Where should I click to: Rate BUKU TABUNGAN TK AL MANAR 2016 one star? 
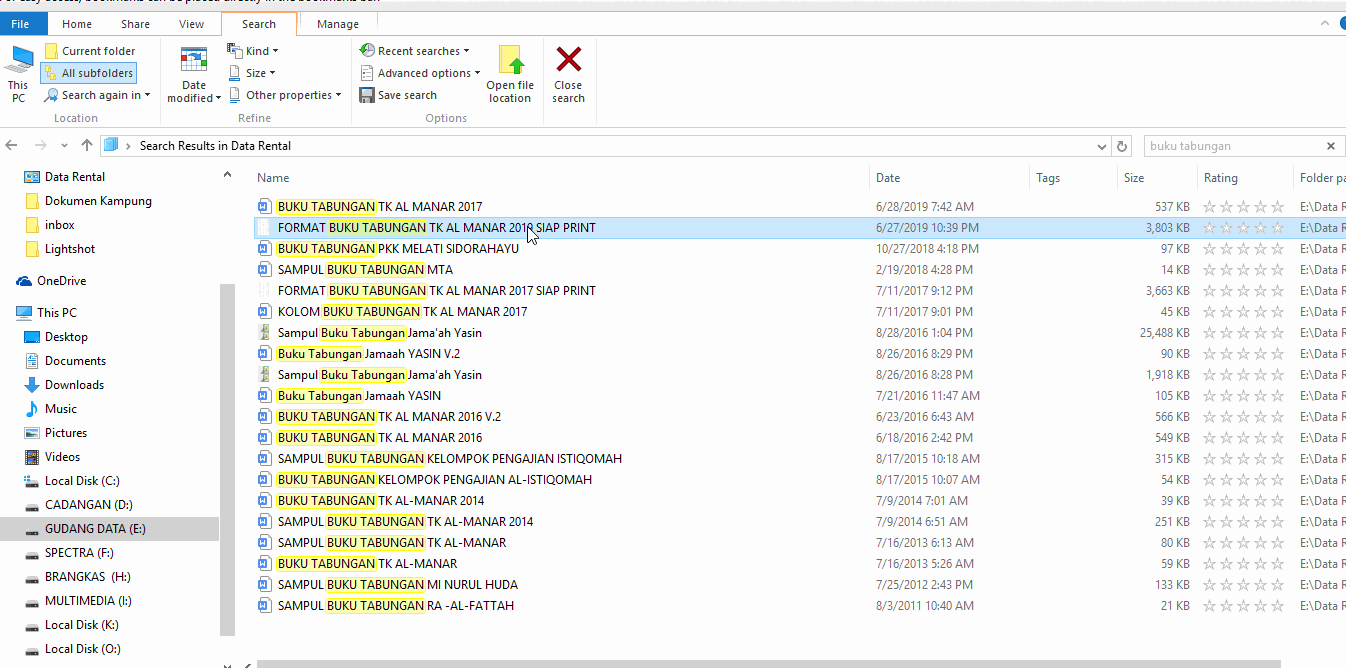pyautogui.click(x=1209, y=438)
